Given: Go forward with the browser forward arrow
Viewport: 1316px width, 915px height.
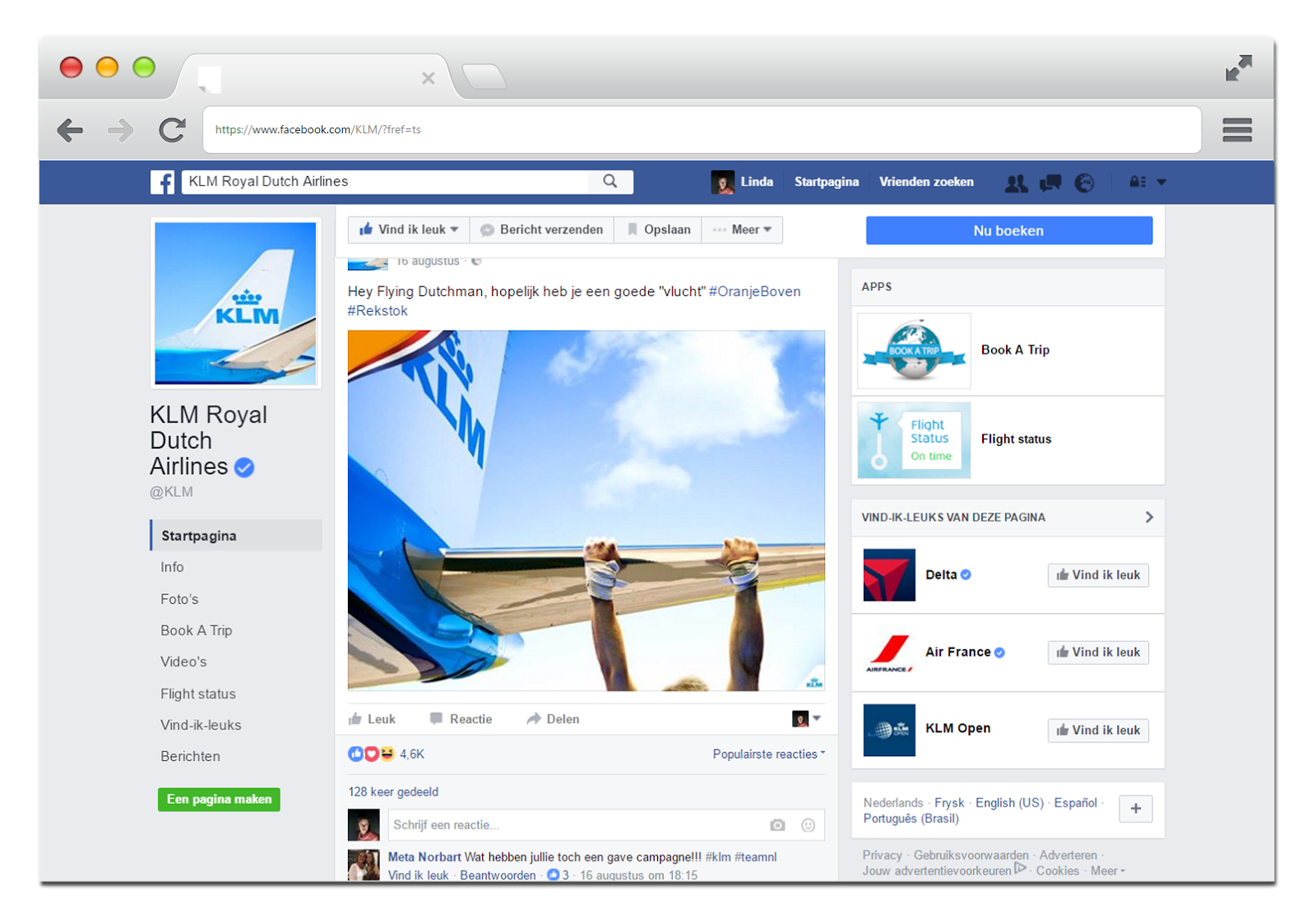Looking at the screenshot, I should (121, 130).
